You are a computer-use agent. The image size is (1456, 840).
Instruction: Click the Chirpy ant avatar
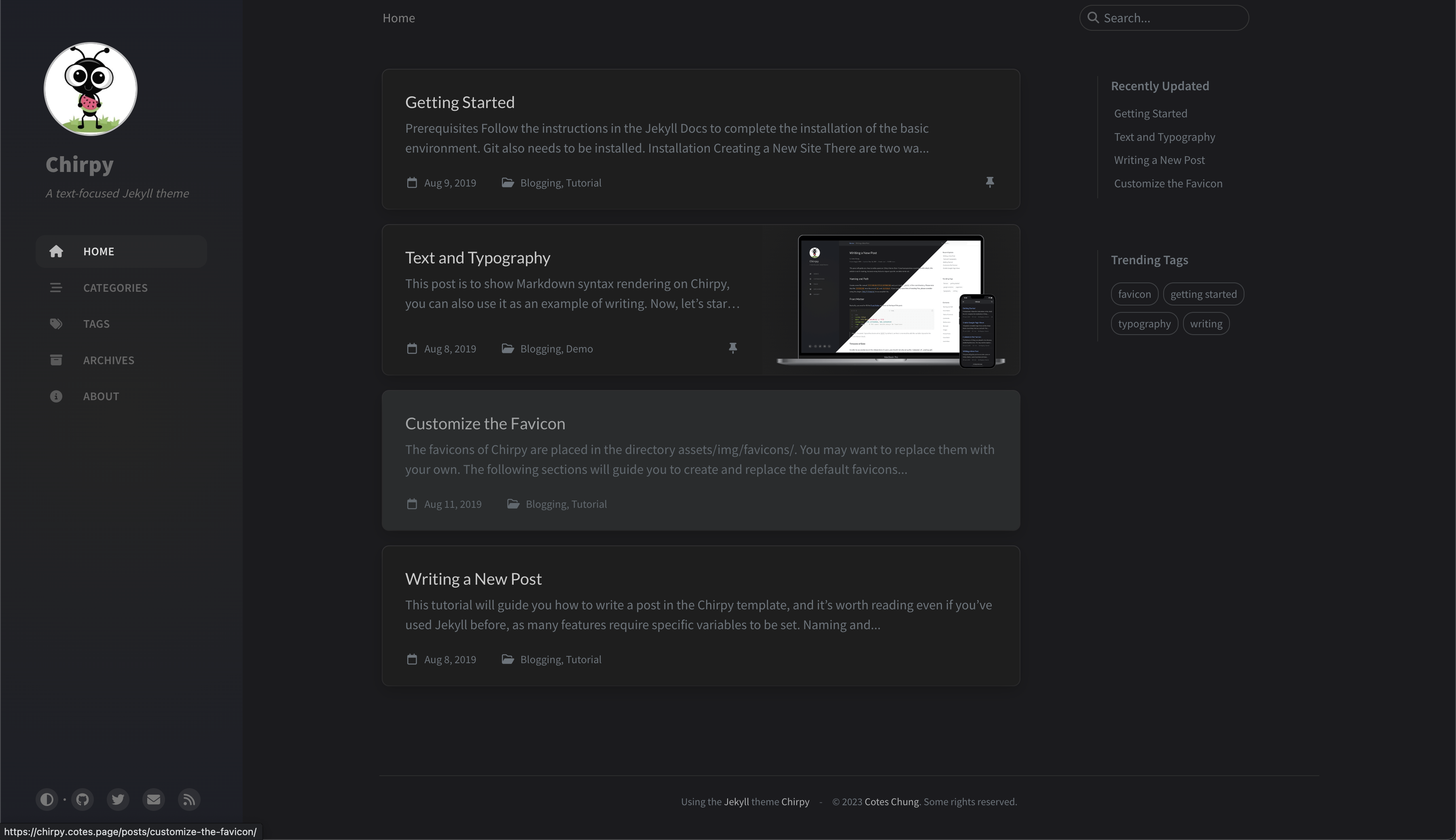(x=91, y=89)
